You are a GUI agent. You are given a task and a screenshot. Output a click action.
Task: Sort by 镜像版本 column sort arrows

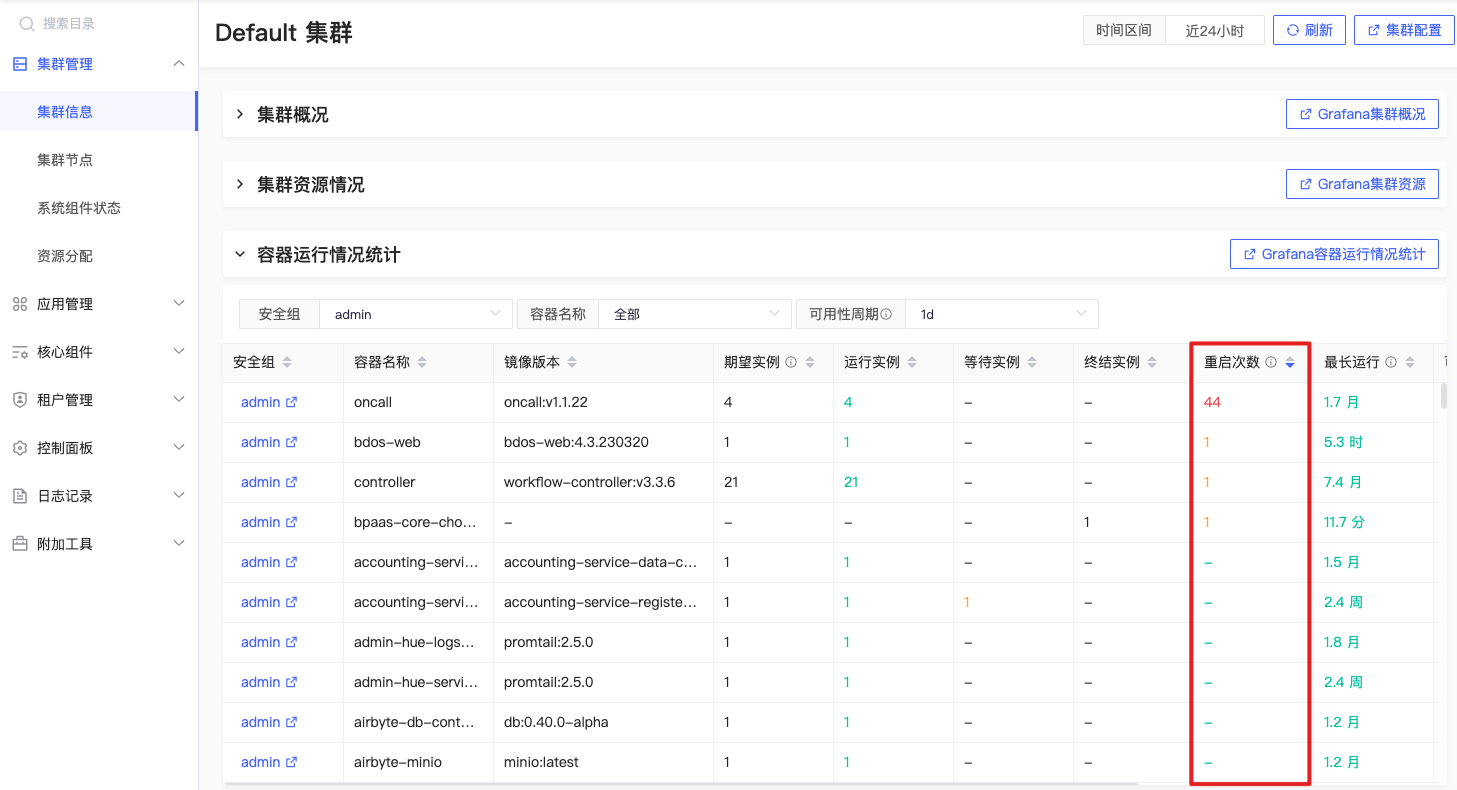pos(572,362)
